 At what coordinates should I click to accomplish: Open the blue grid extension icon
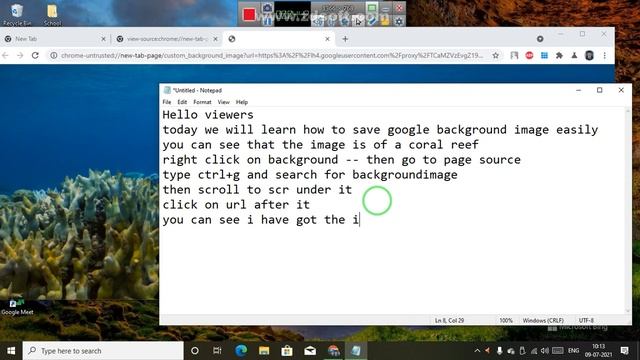tap(544, 55)
